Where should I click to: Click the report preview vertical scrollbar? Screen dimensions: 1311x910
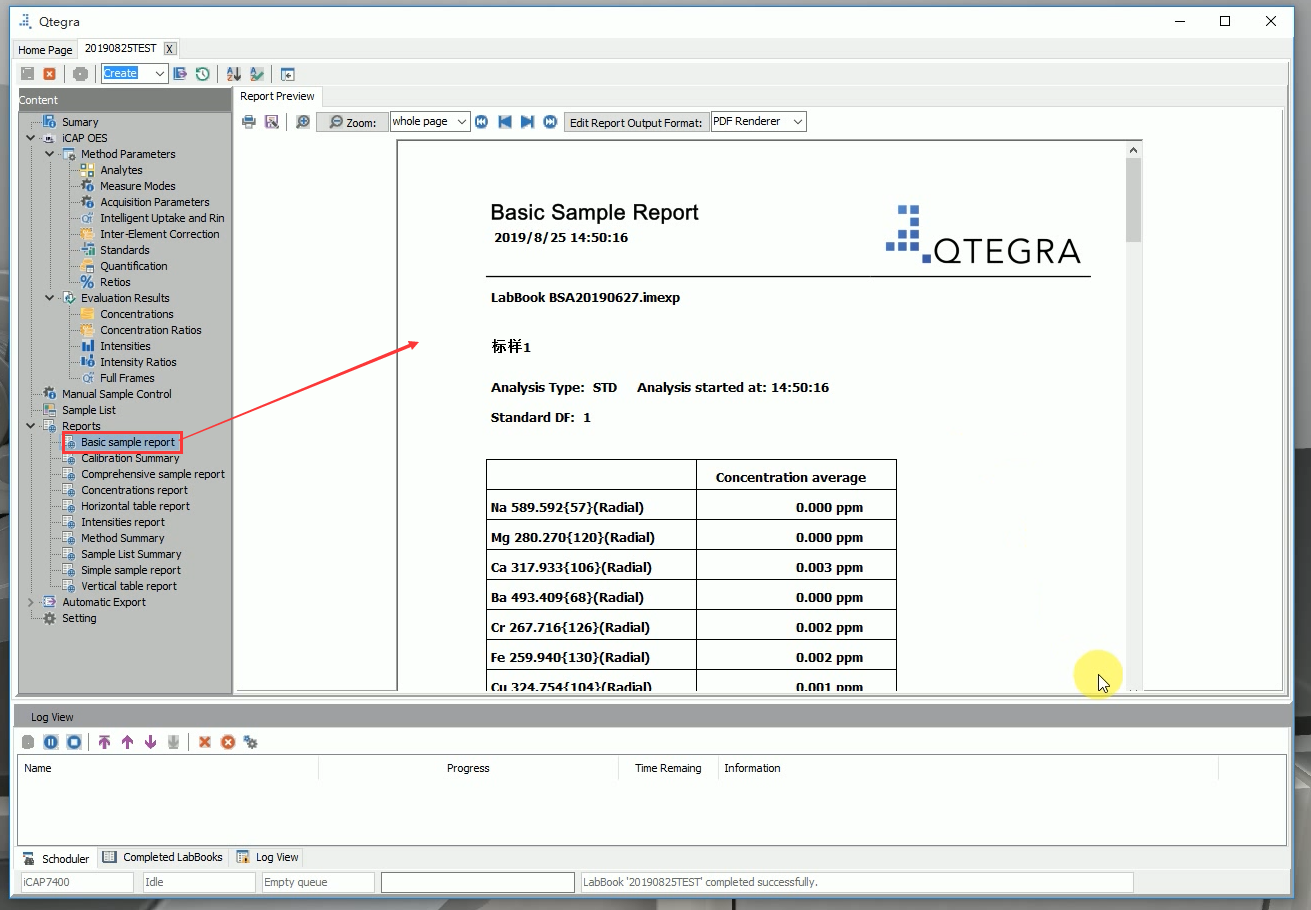[1133, 200]
